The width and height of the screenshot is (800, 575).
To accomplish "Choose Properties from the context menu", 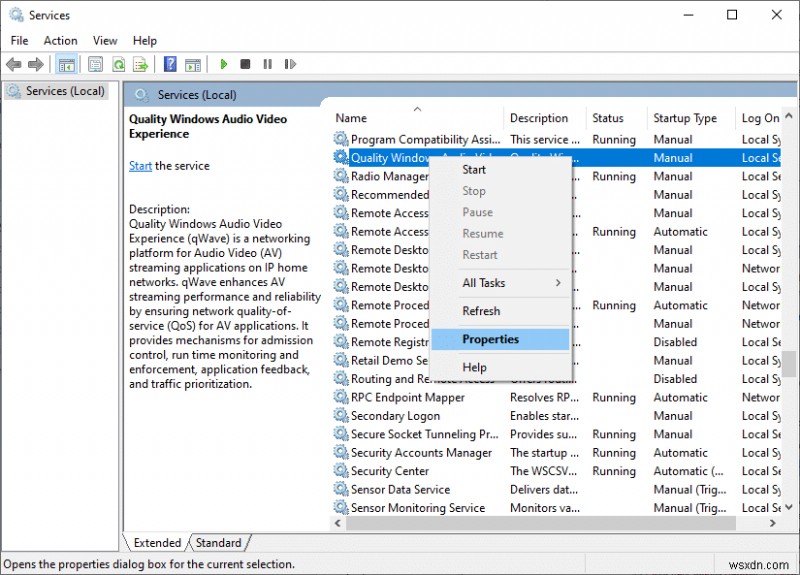I will [490, 339].
